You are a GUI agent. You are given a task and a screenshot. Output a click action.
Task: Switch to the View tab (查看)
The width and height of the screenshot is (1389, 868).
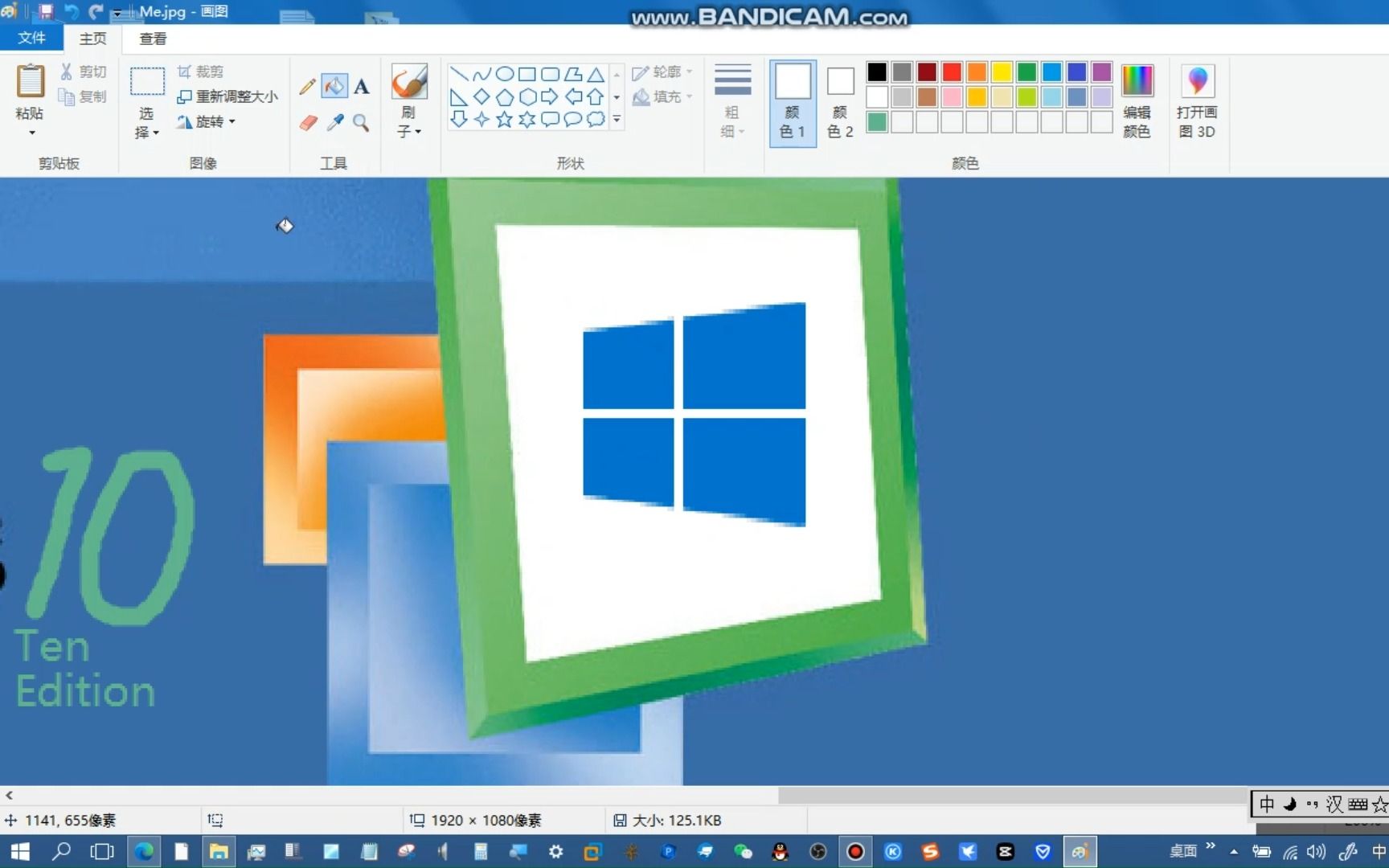pos(153,38)
